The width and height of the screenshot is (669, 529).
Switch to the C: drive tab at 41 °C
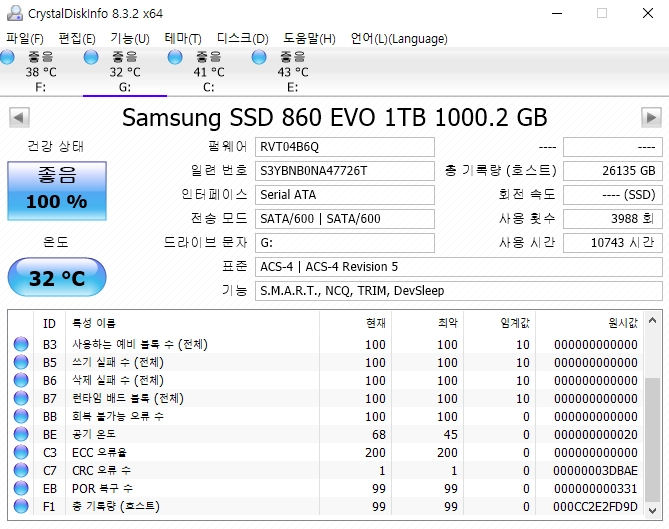point(209,72)
